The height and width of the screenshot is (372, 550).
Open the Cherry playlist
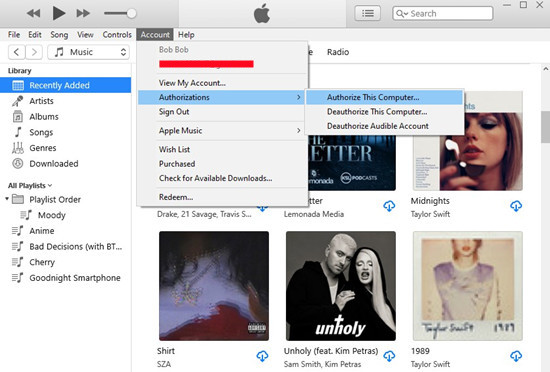(42, 262)
